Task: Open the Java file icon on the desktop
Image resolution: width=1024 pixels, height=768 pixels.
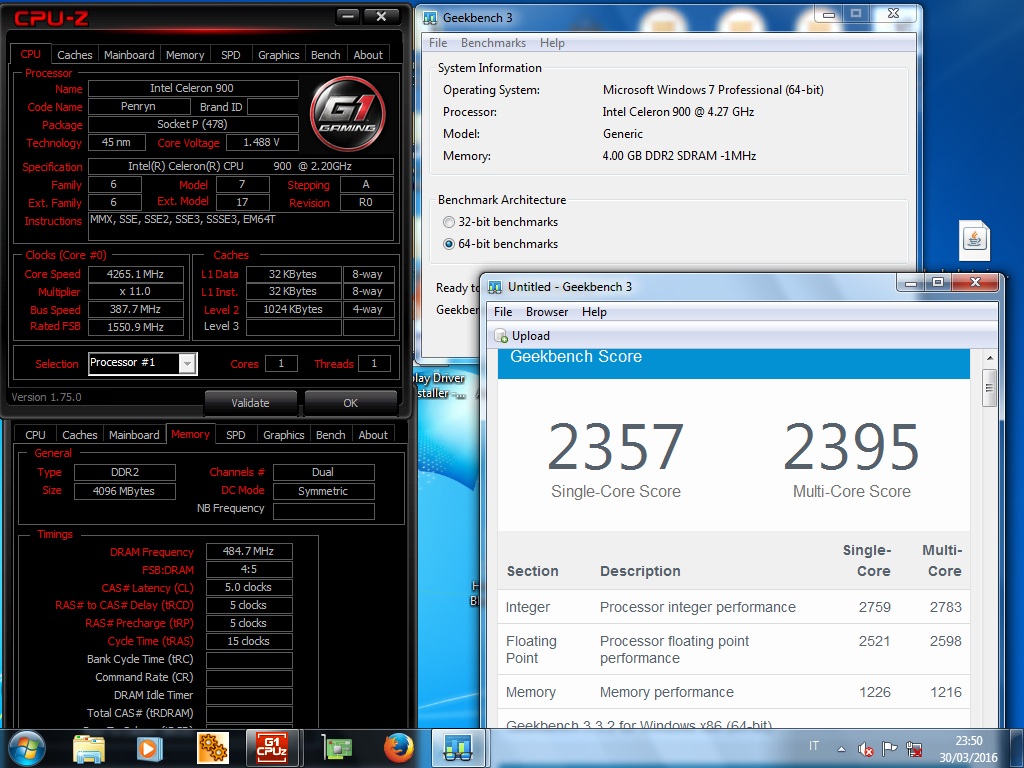Action: click(x=974, y=240)
